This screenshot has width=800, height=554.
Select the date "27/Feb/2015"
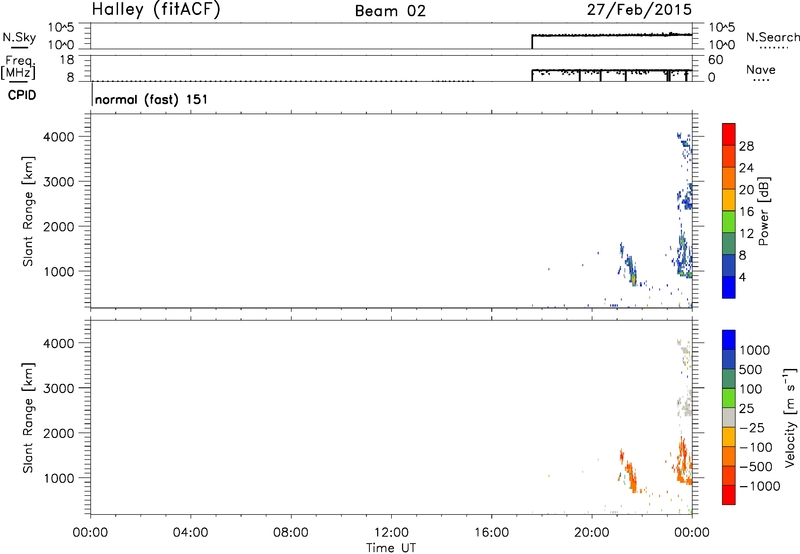pos(639,9)
